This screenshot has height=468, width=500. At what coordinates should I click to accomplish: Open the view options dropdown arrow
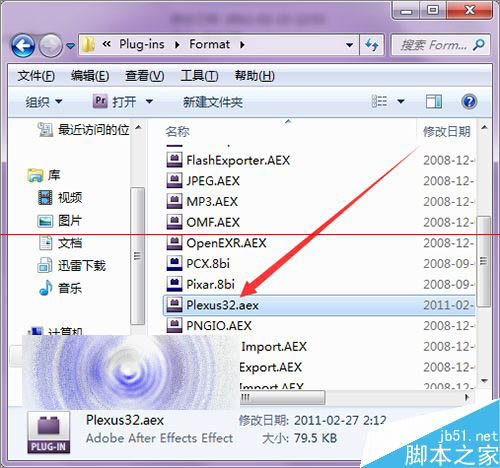pos(401,101)
